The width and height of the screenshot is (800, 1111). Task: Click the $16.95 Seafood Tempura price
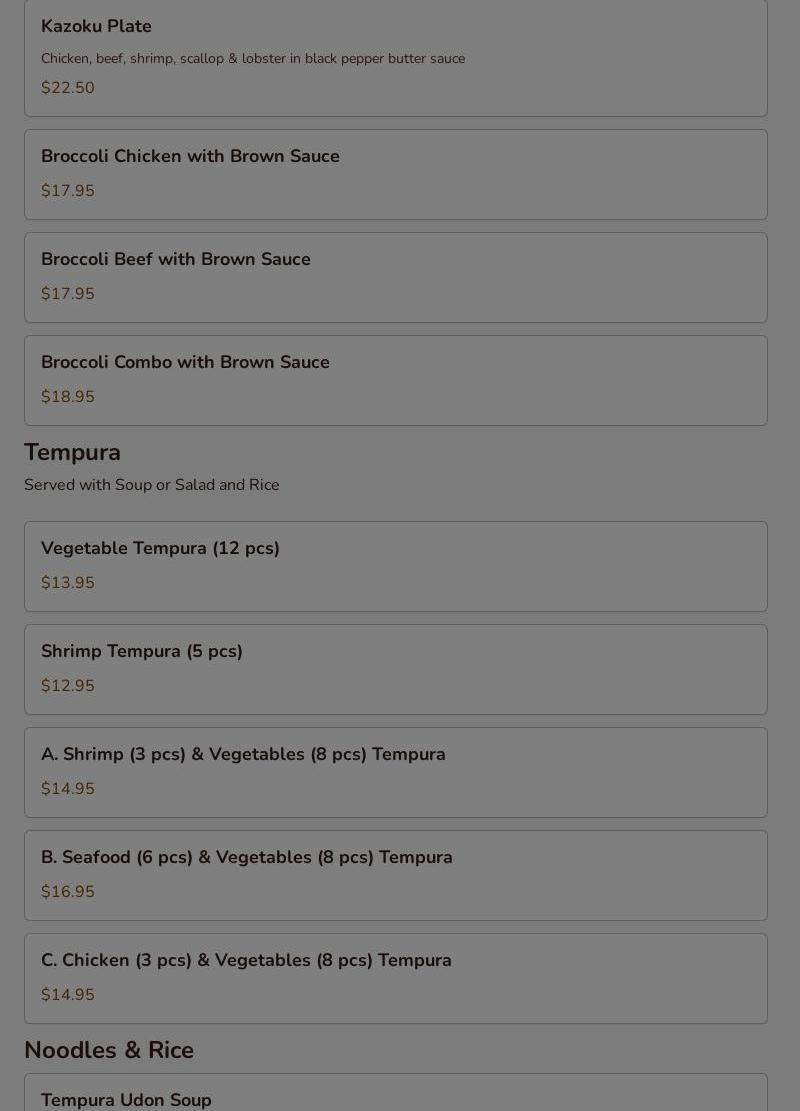pos(67,891)
